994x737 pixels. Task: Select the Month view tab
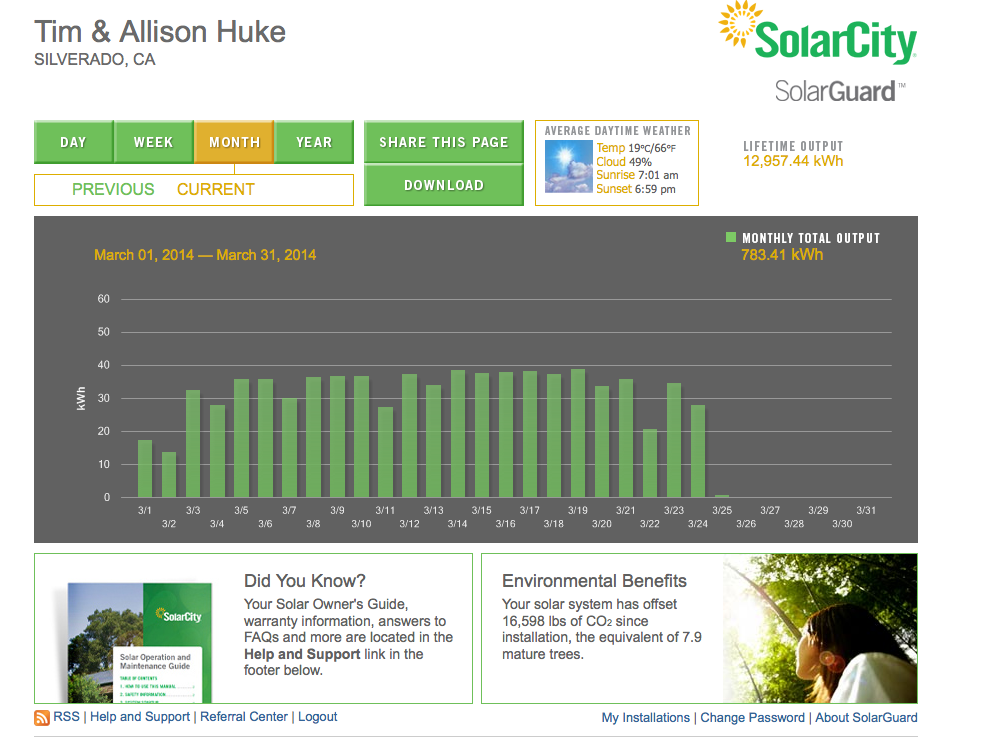234,142
